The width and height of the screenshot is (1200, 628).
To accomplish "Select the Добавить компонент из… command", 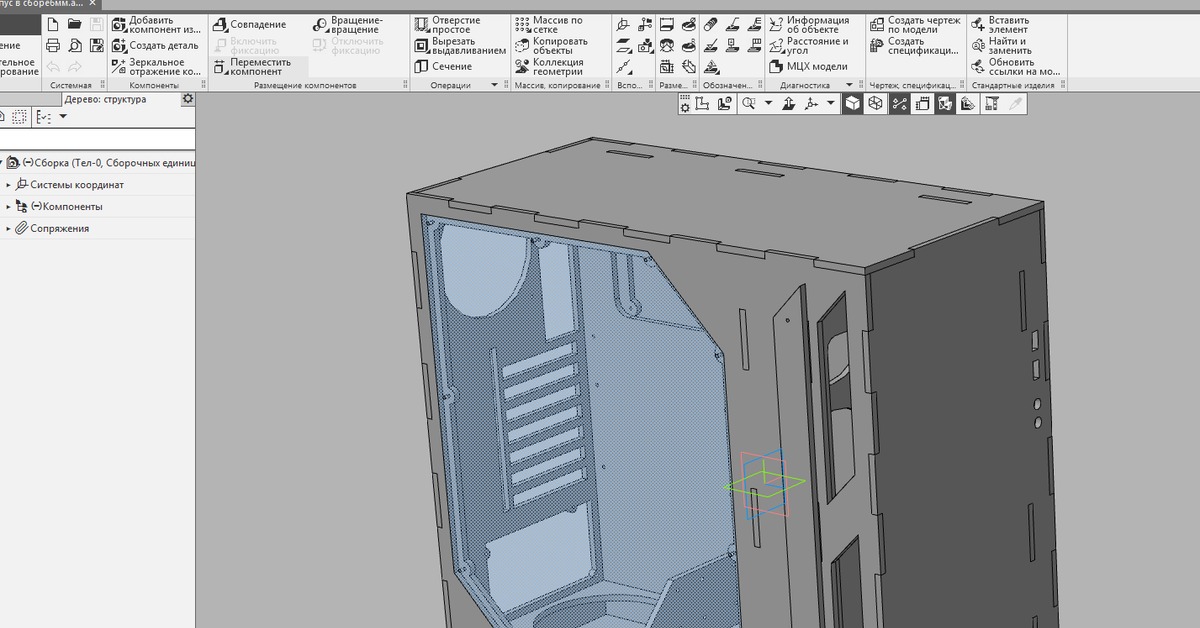I will [156, 25].
